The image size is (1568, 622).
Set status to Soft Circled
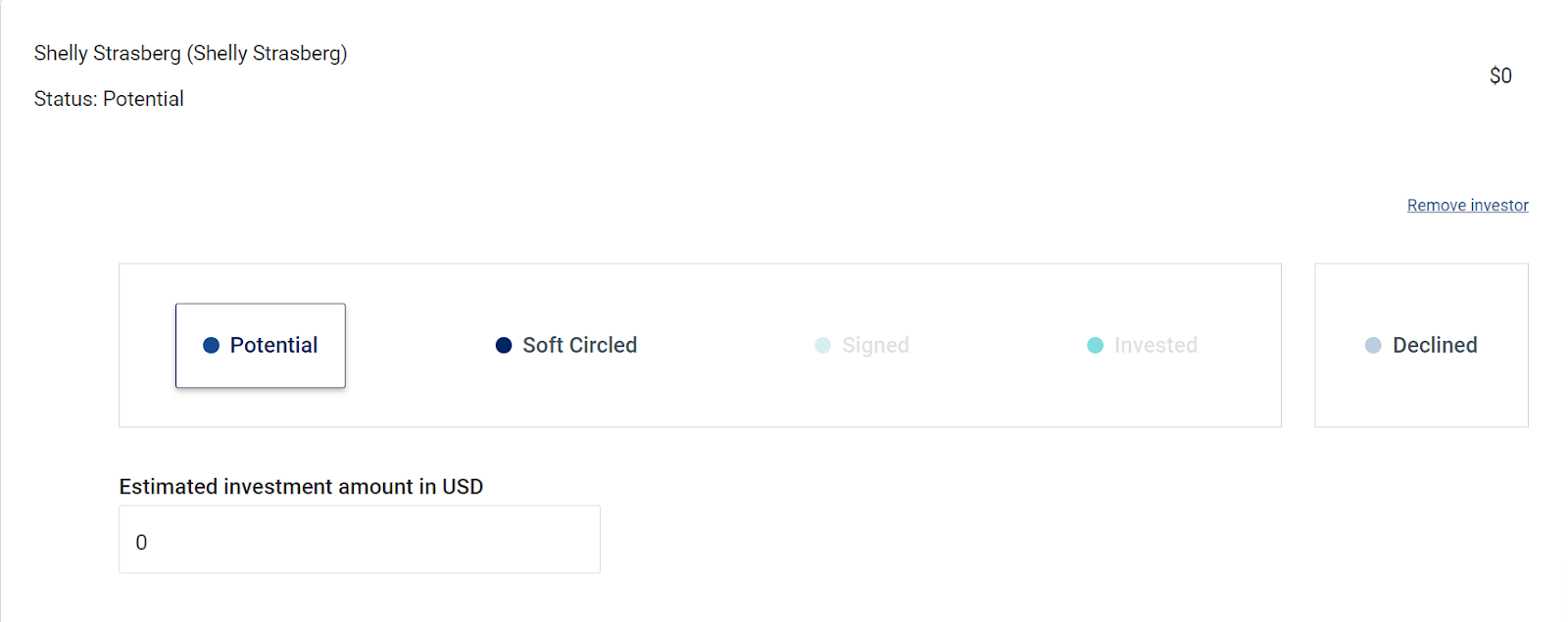(566, 345)
